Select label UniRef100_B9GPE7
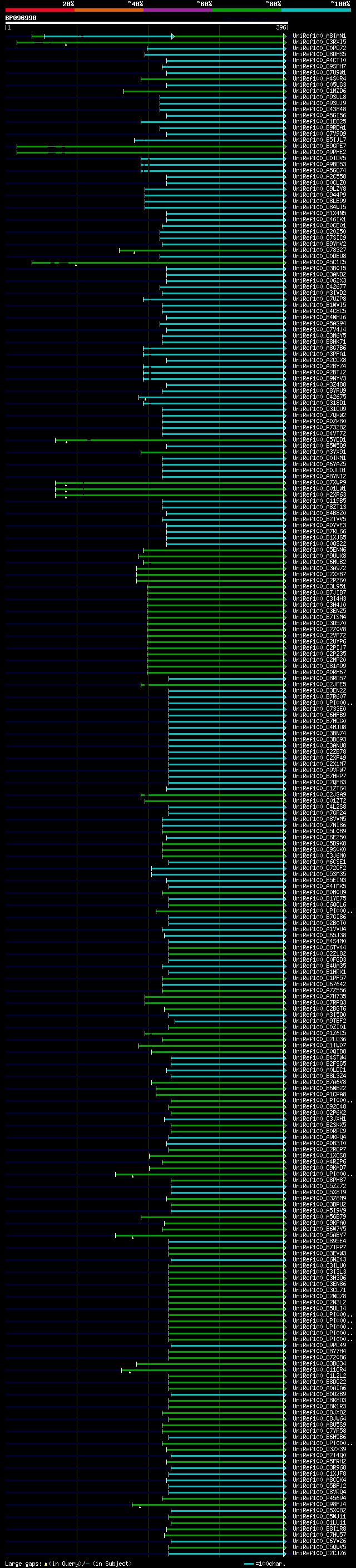 (319, 146)
